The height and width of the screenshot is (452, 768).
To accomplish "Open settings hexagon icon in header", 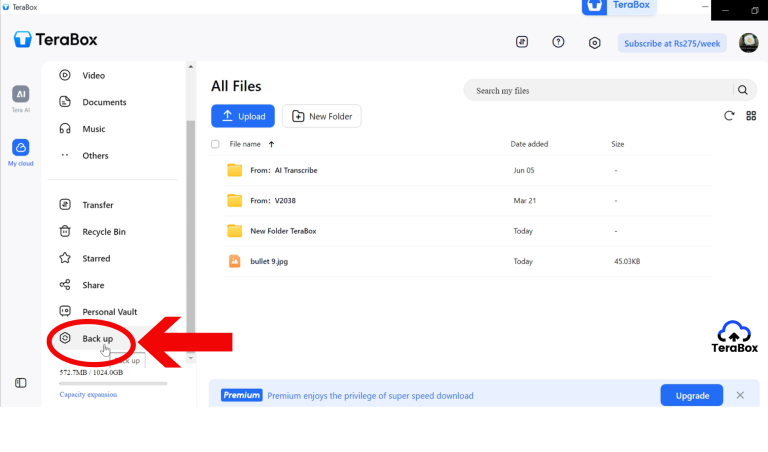I will click(594, 43).
